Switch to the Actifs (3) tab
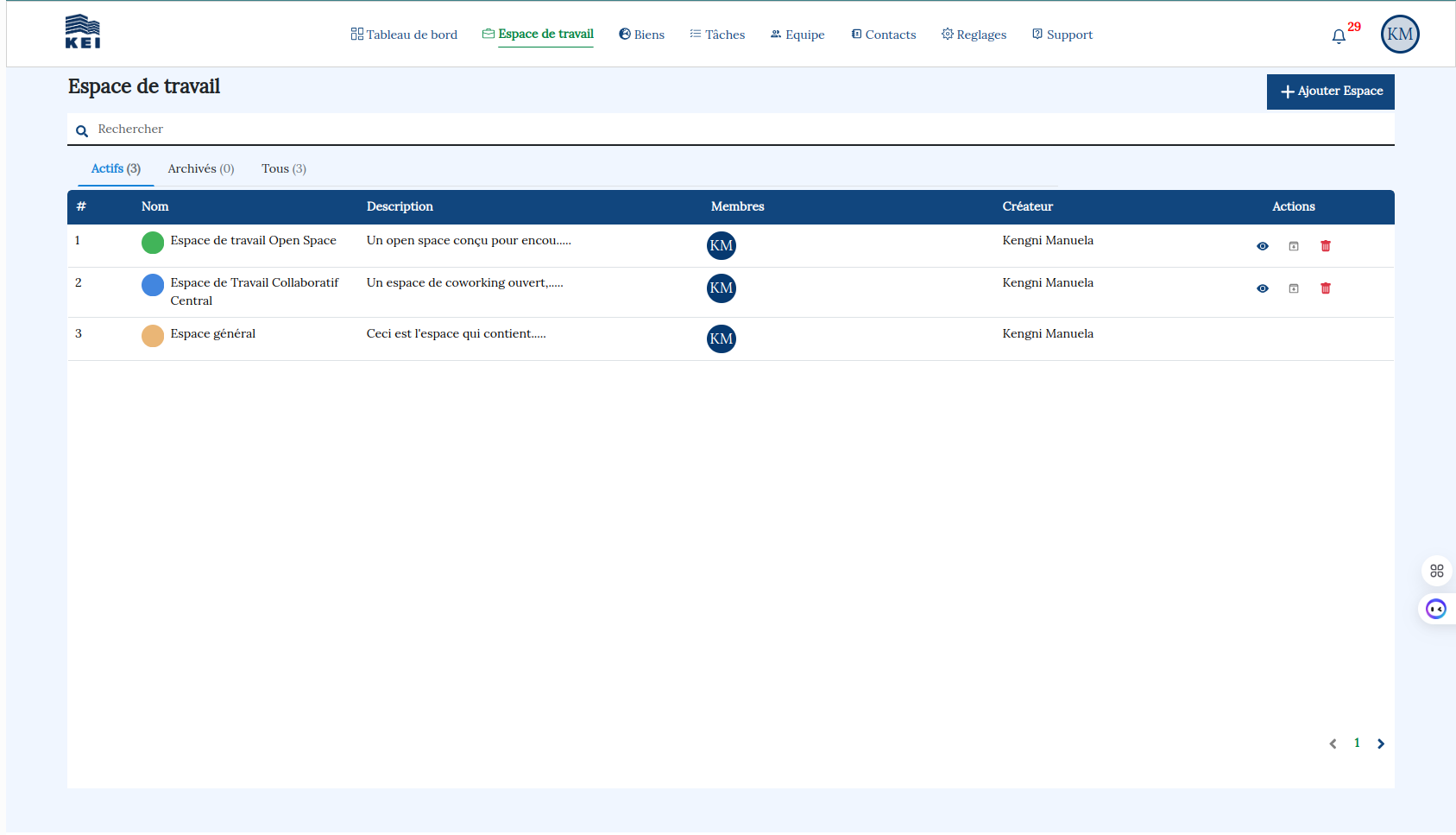 tap(116, 168)
